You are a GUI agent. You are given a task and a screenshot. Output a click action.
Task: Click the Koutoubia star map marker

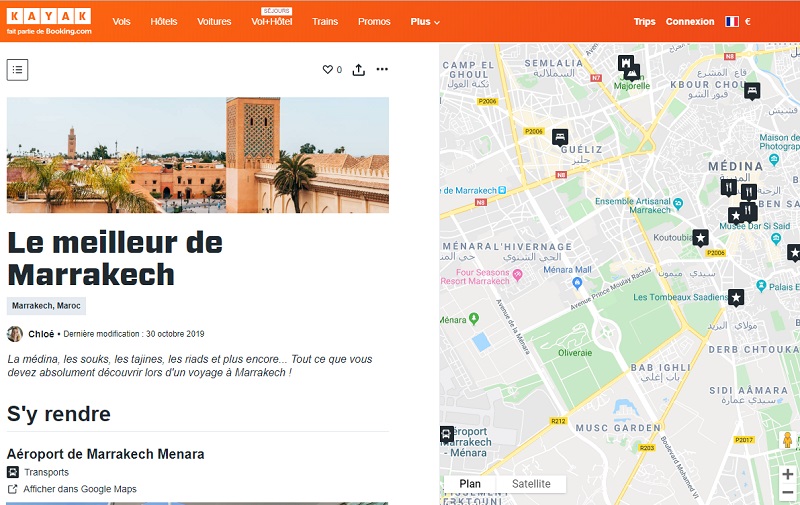(701, 237)
